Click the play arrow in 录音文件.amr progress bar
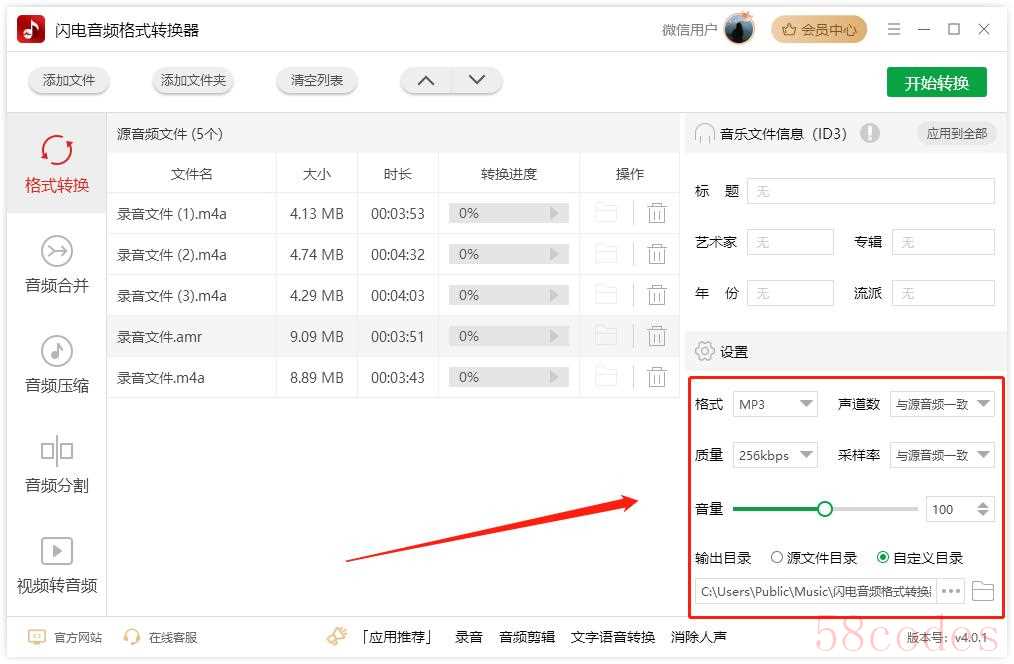1014x664 pixels. click(x=554, y=336)
